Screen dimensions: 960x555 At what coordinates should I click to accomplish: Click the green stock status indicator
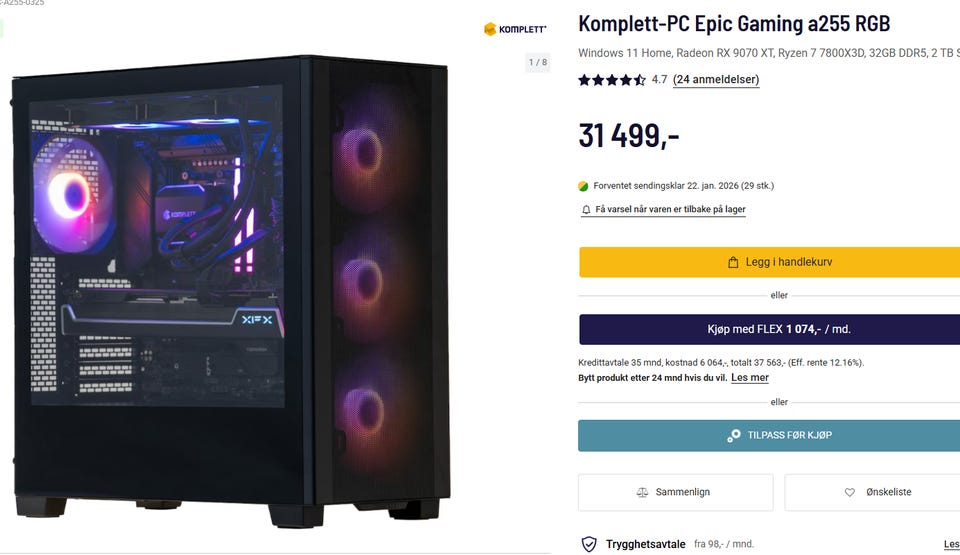(583, 186)
